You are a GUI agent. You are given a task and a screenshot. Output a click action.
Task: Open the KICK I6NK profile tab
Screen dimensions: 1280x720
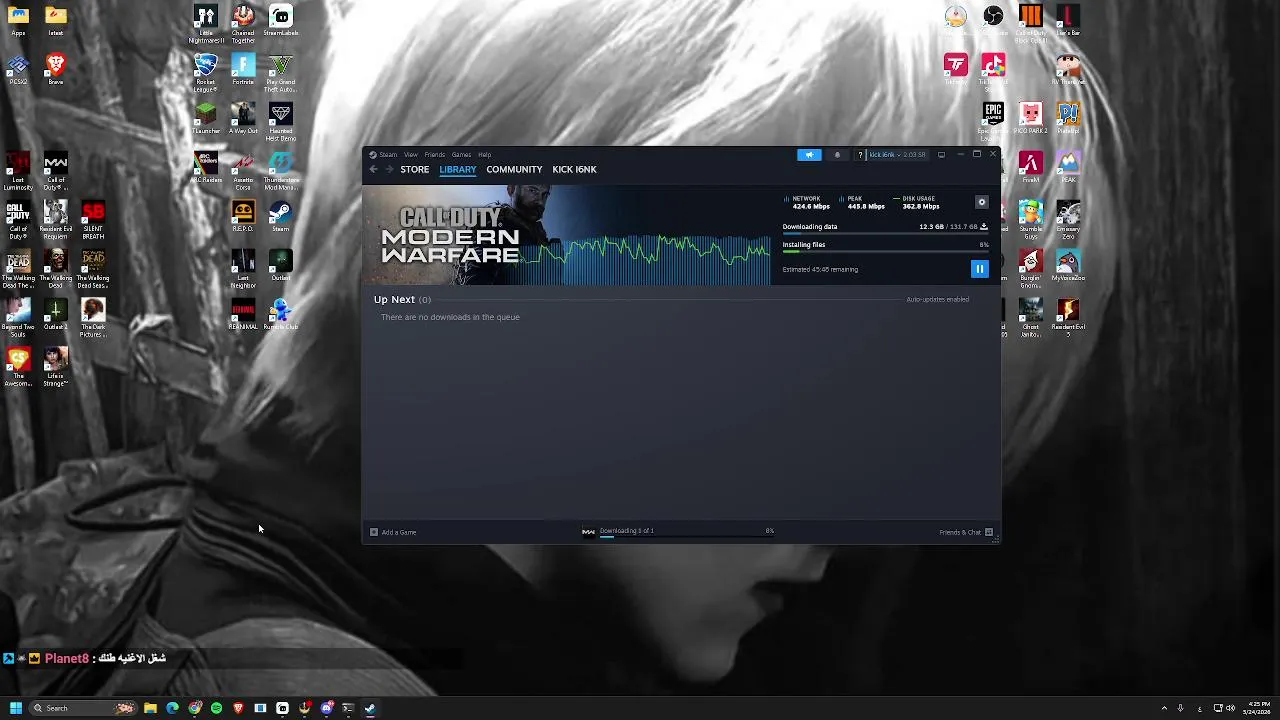[574, 169]
